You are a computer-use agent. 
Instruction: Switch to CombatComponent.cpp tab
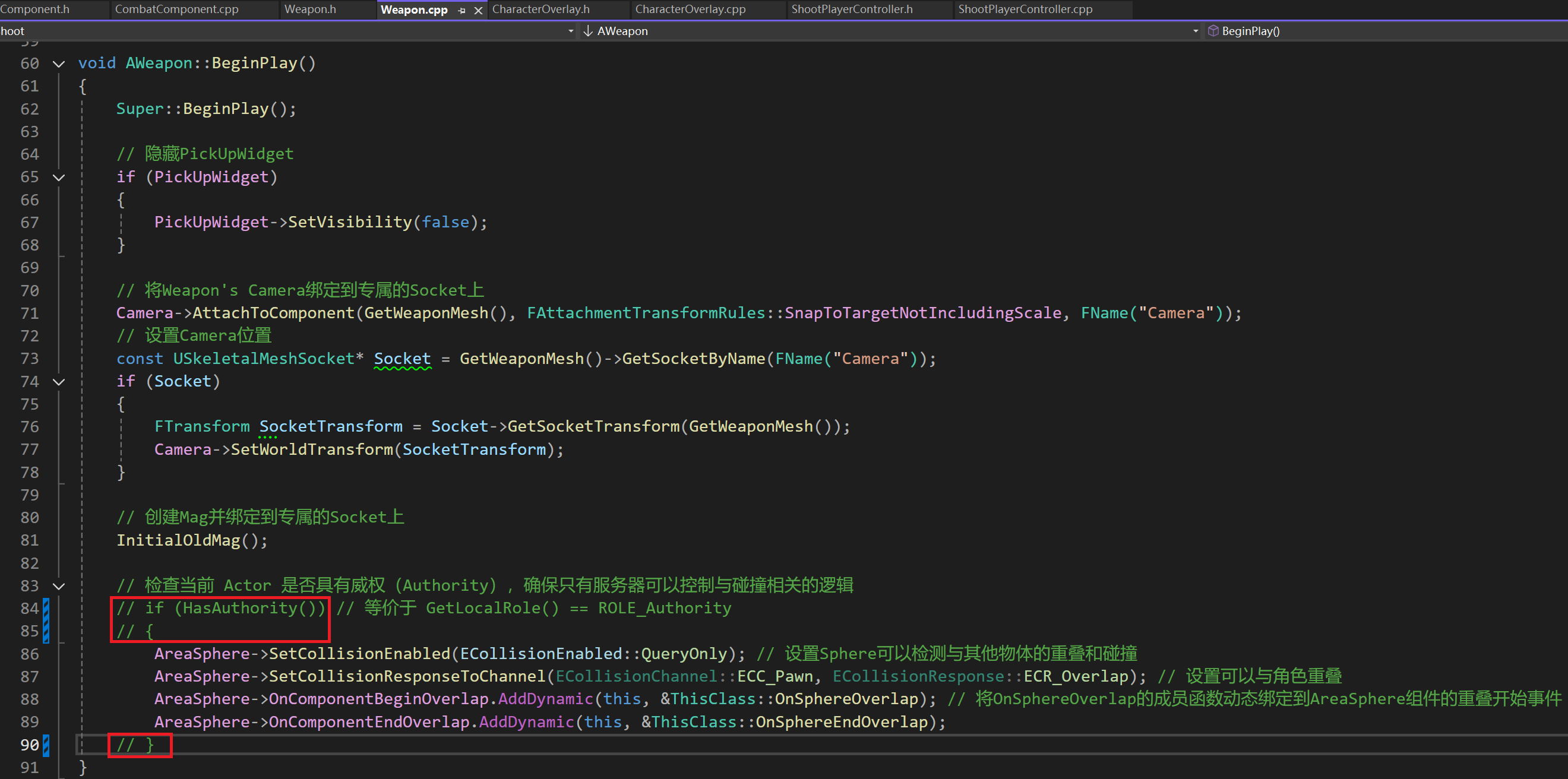176,9
